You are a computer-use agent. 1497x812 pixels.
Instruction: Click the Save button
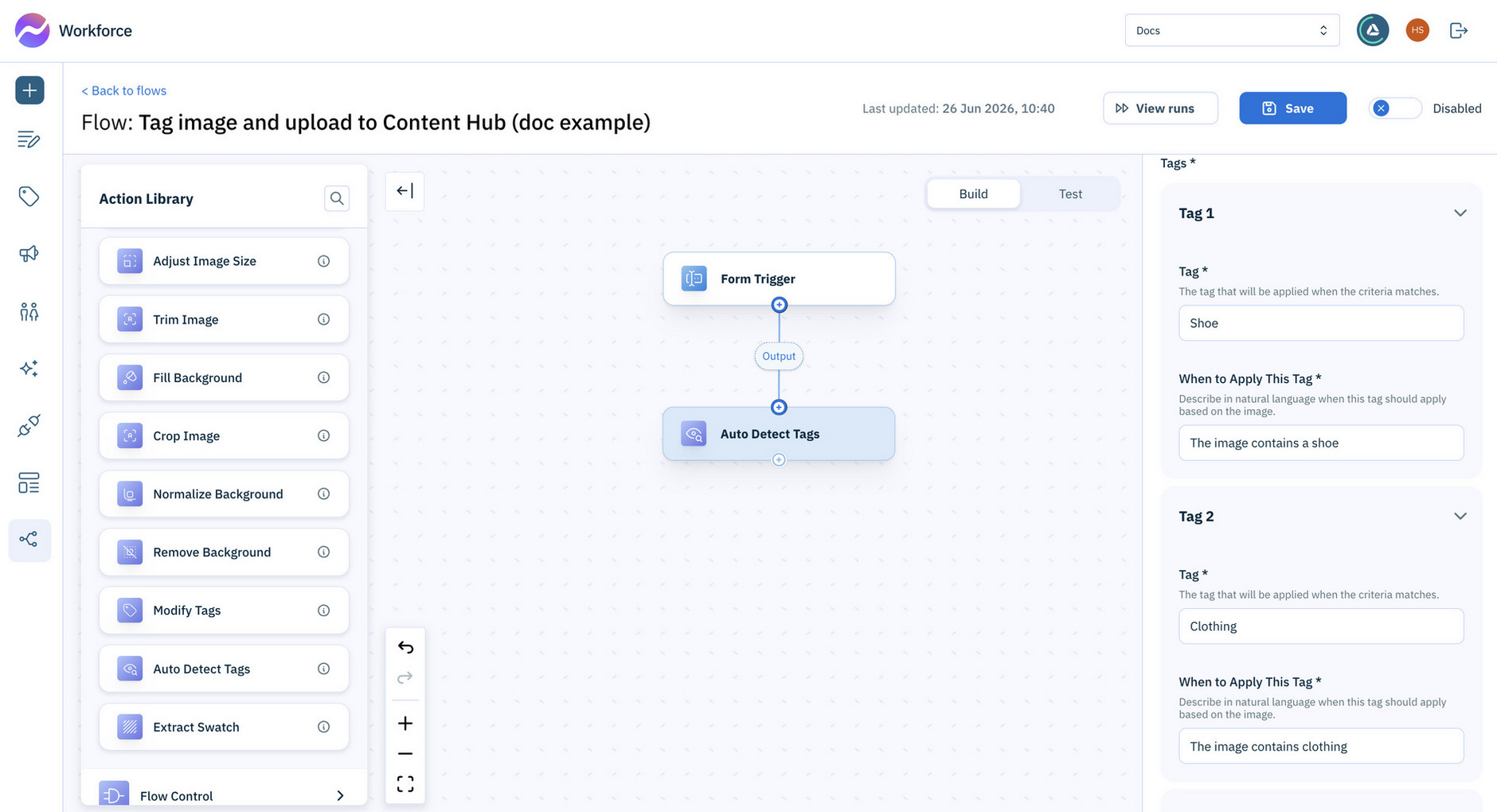tap(1292, 108)
